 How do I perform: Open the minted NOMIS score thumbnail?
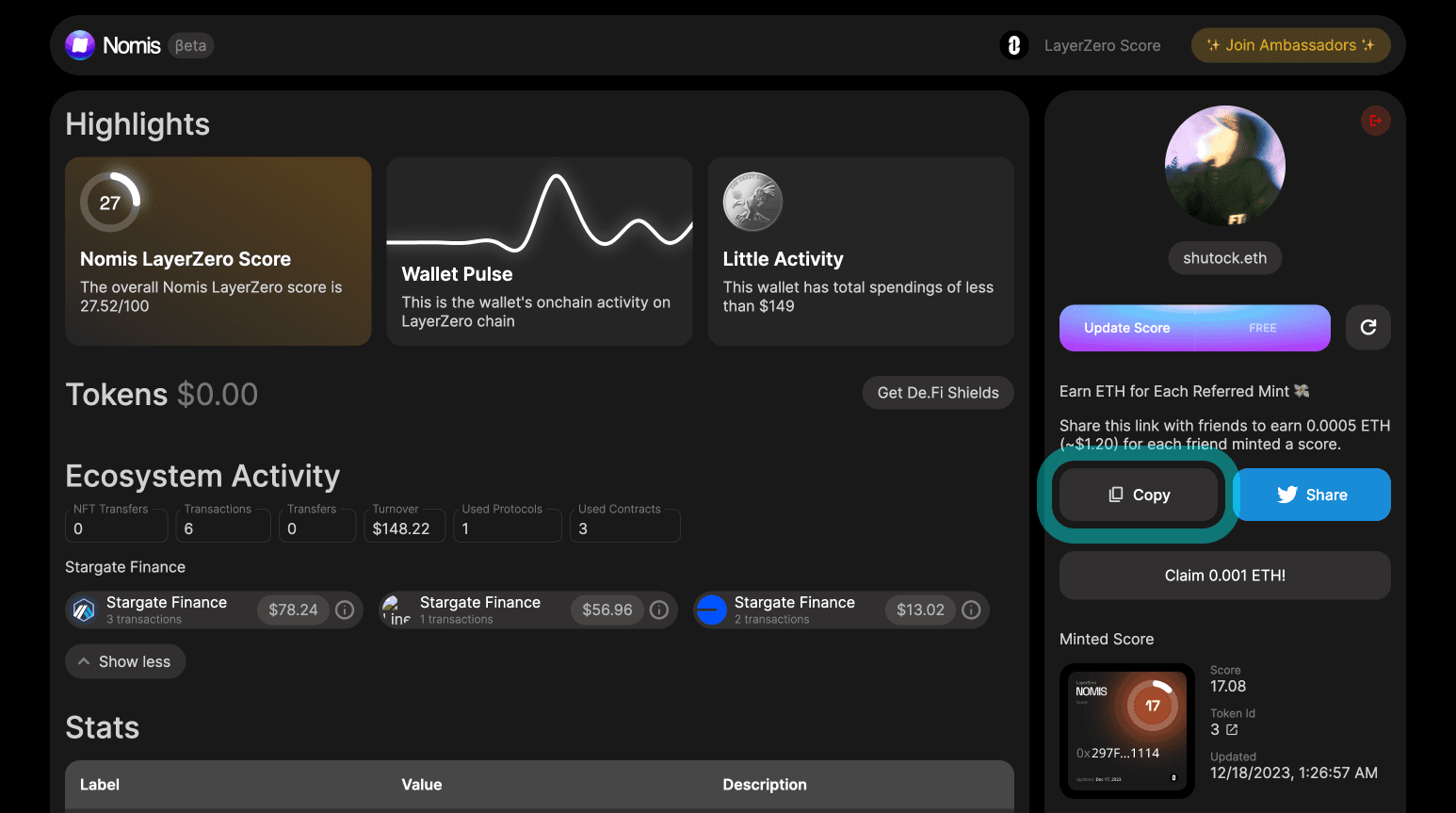[x=1126, y=730]
